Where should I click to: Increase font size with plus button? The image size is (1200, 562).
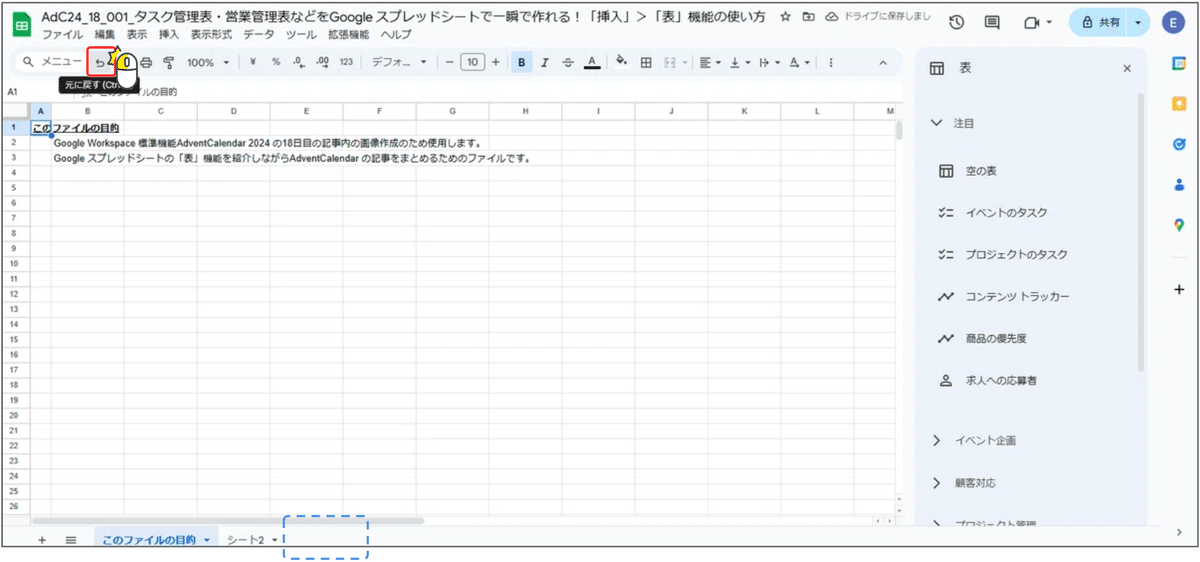coord(495,62)
